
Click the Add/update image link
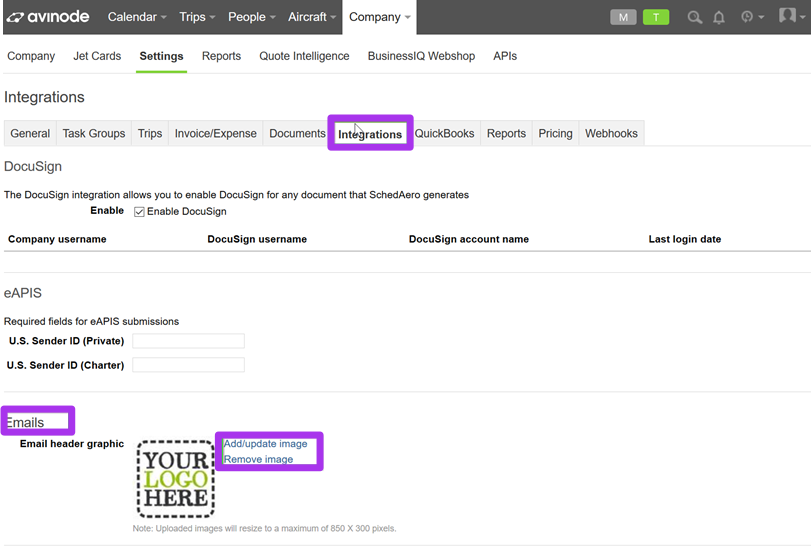[x=265, y=444]
